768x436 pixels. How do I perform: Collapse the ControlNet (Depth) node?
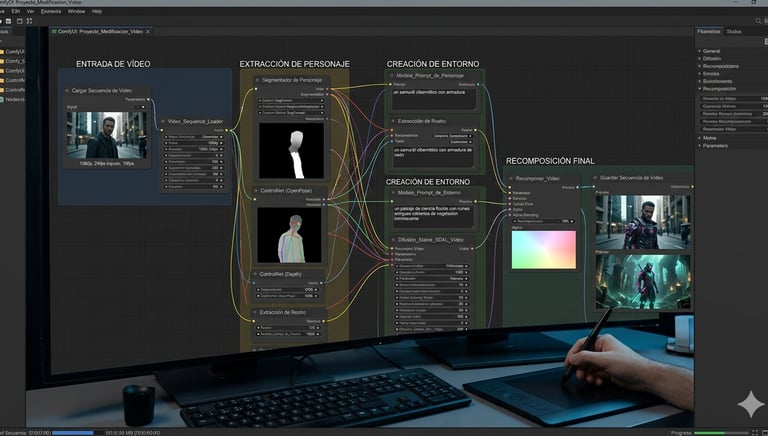pos(255,274)
